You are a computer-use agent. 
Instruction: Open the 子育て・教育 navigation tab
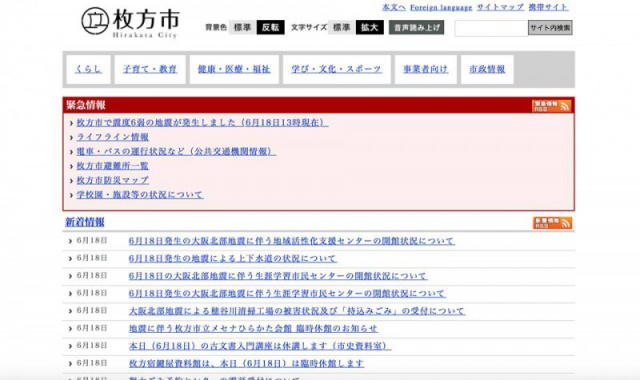click(150, 69)
